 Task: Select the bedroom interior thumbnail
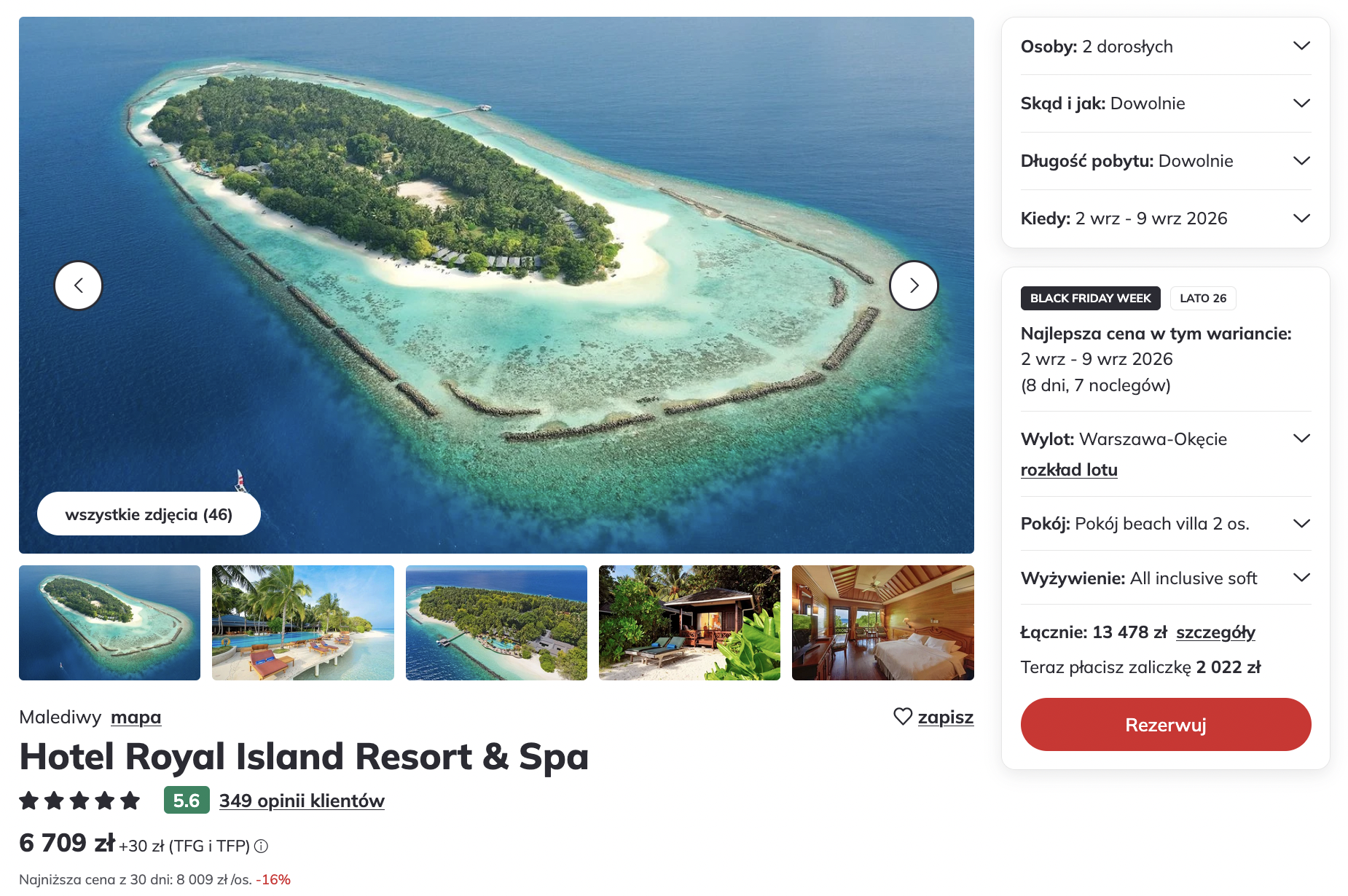click(x=882, y=623)
